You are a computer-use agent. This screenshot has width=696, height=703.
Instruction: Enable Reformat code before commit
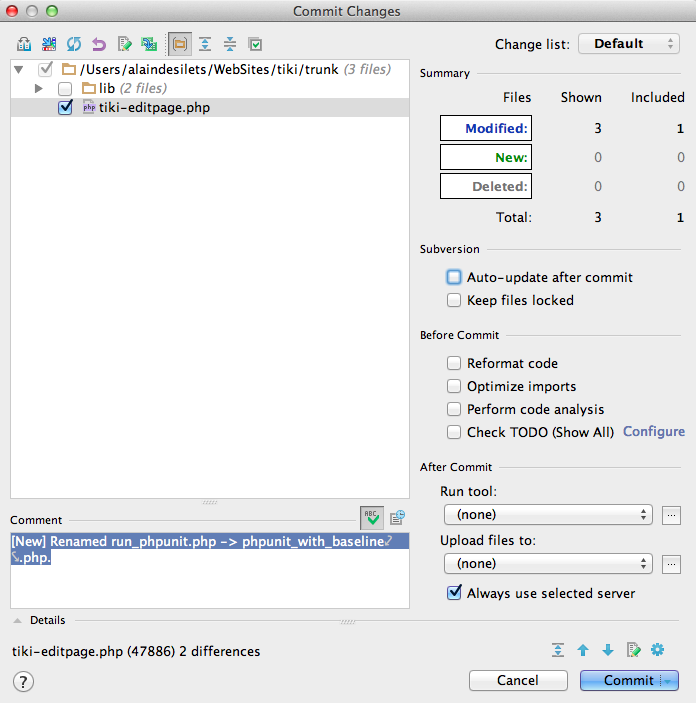point(454,363)
